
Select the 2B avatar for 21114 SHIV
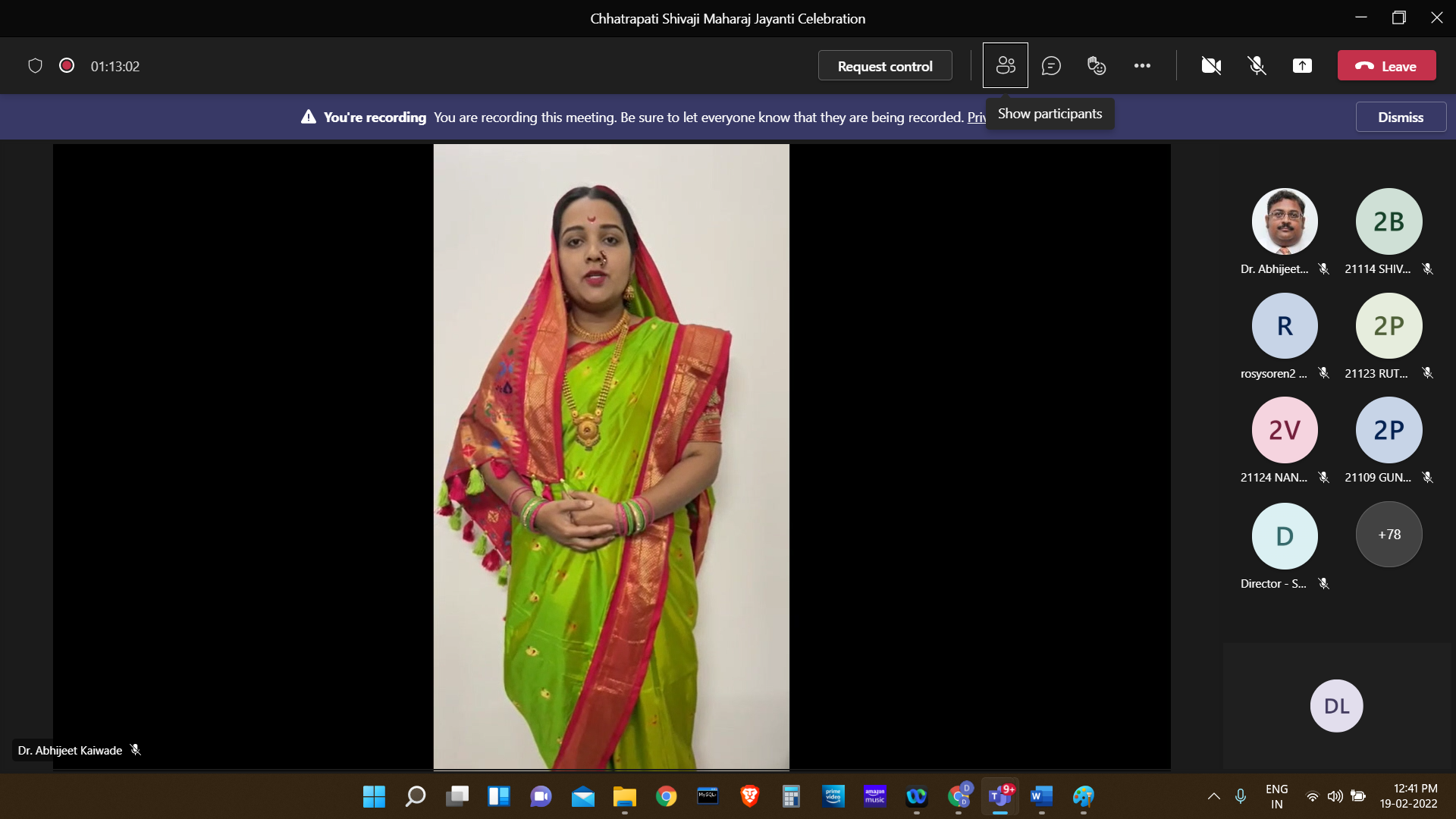pyautogui.click(x=1389, y=221)
